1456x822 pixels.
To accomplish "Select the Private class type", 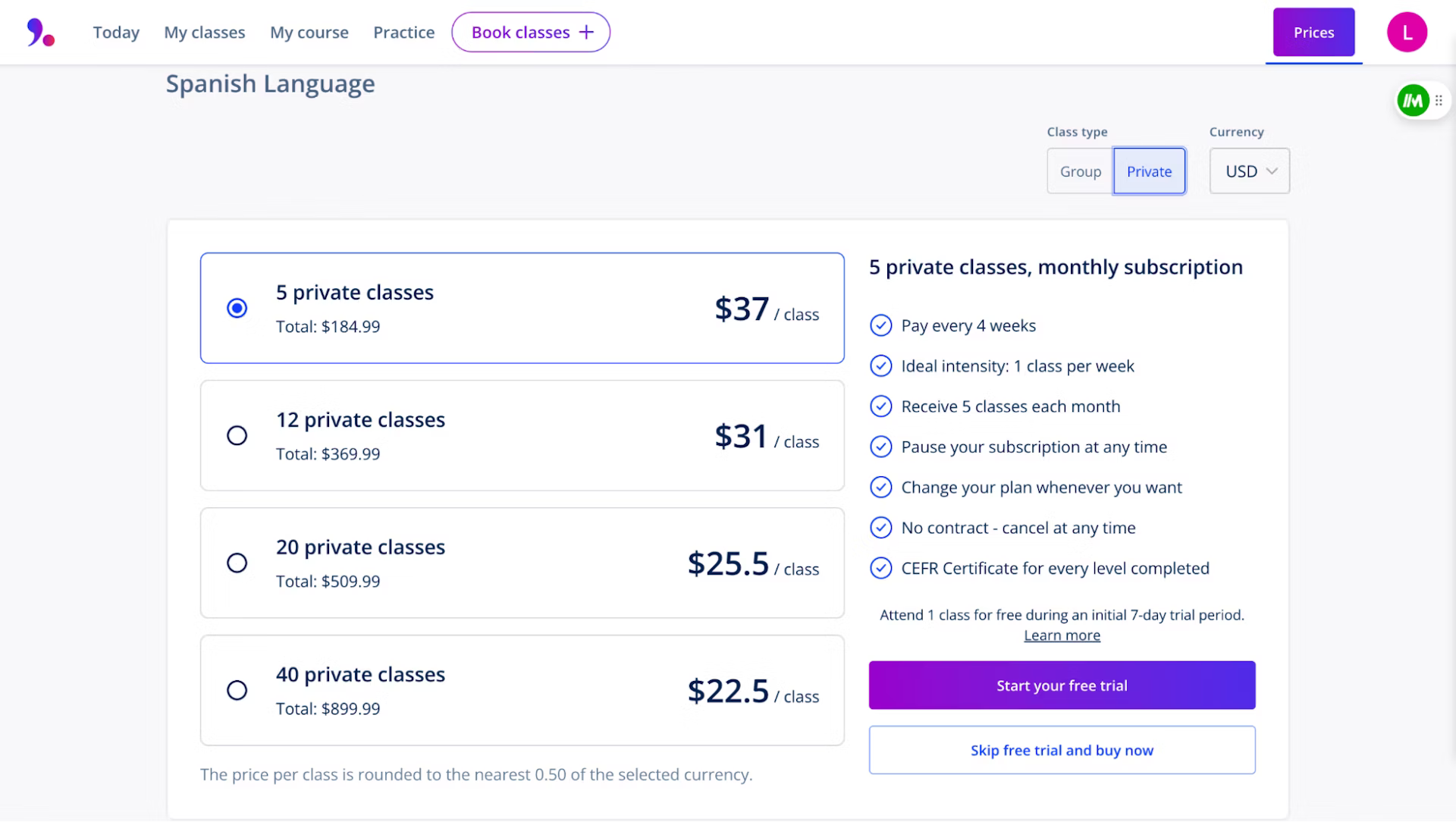I will coord(1149,171).
